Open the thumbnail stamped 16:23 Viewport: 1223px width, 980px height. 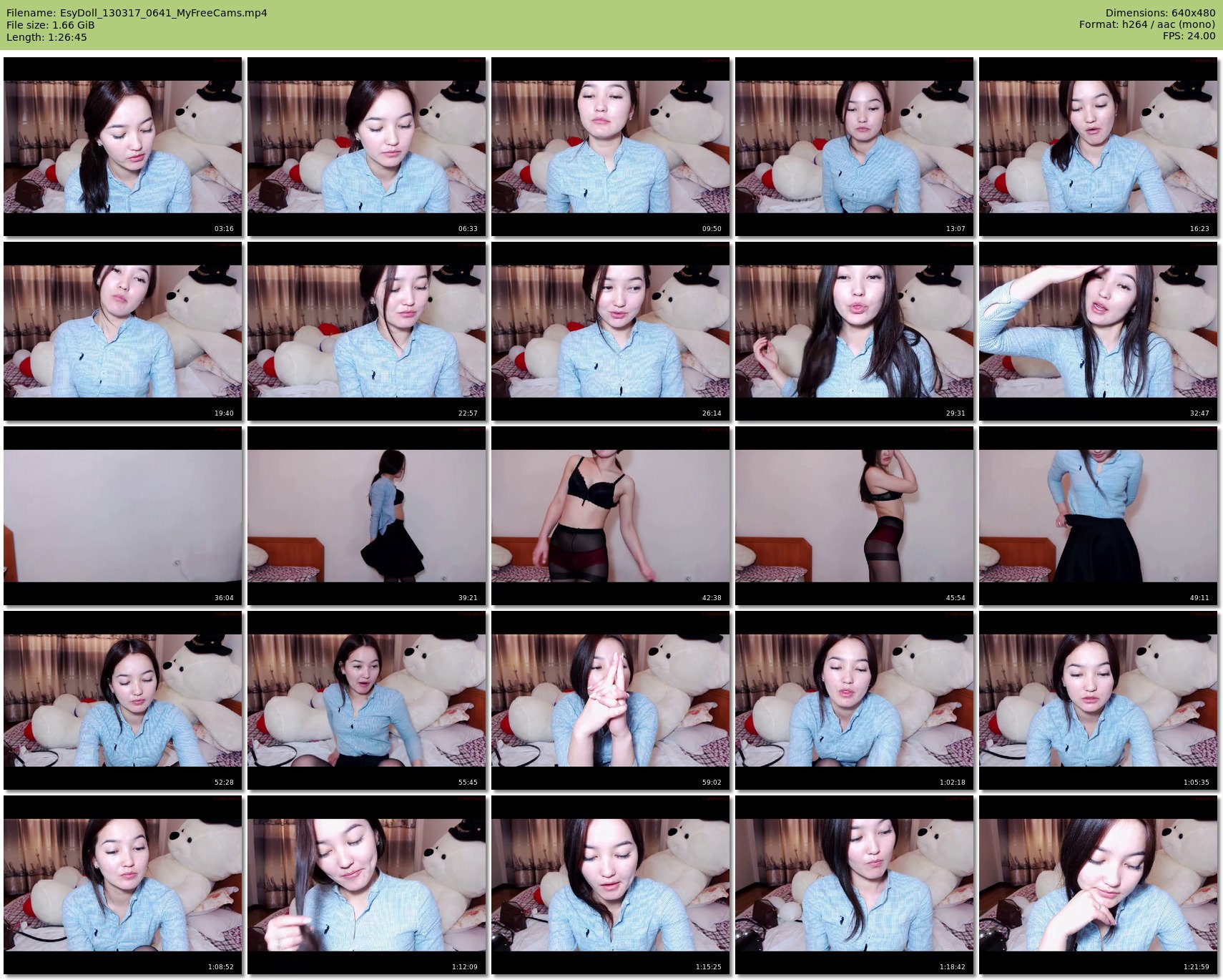[x=1099, y=147]
